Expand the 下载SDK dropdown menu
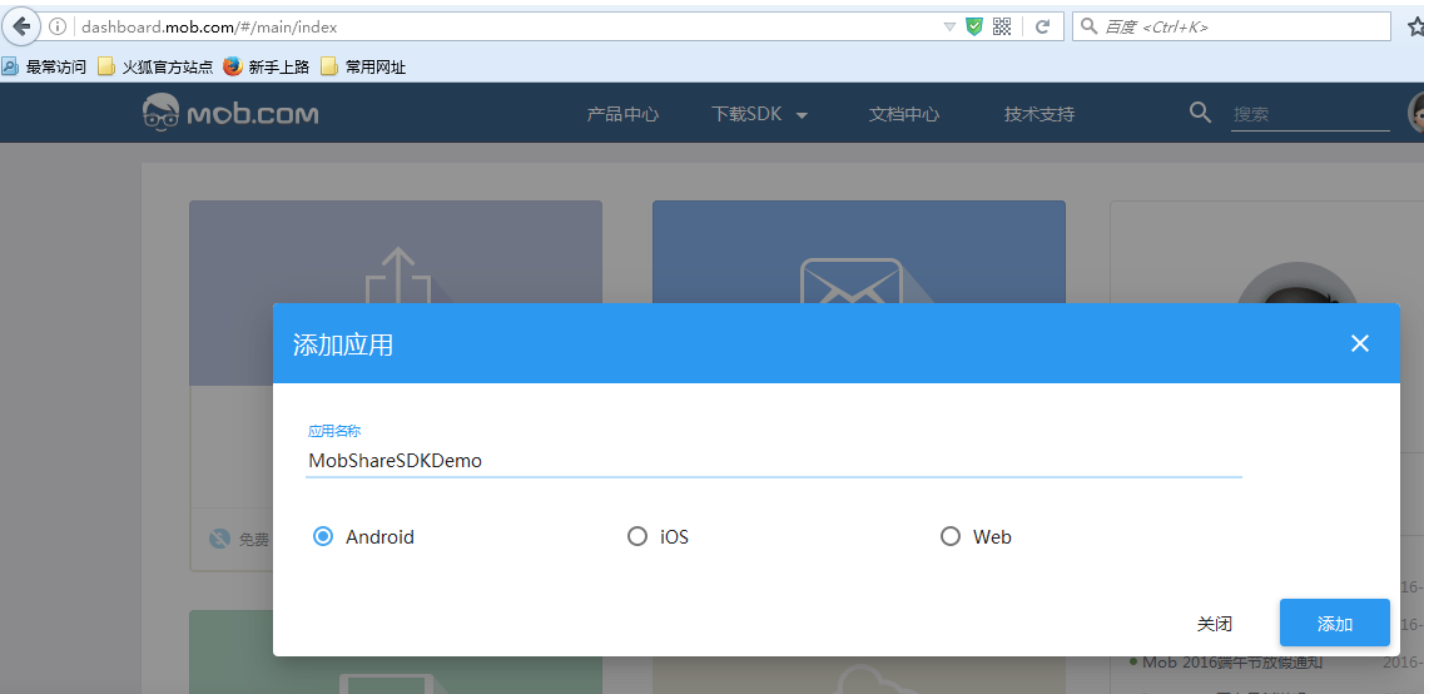Image resolution: width=1430 pixels, height=694 pixels. 759,114
